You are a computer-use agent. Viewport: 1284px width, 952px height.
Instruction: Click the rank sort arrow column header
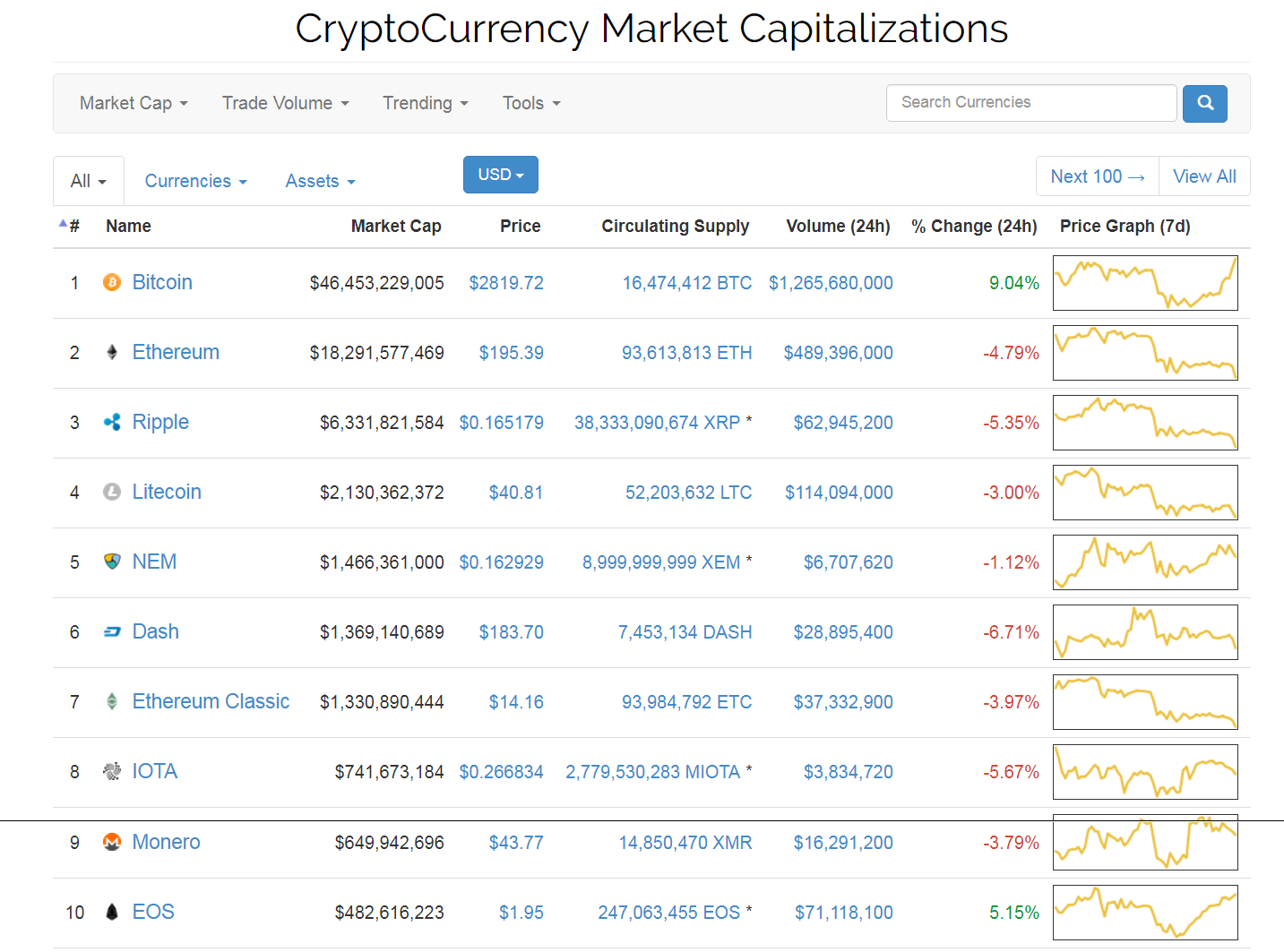pos(69,226)
